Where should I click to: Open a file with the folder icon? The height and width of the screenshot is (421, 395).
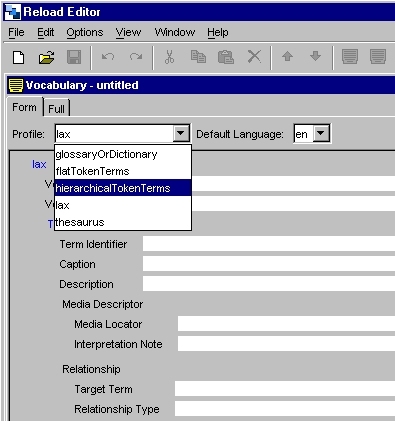coord(46,57)
